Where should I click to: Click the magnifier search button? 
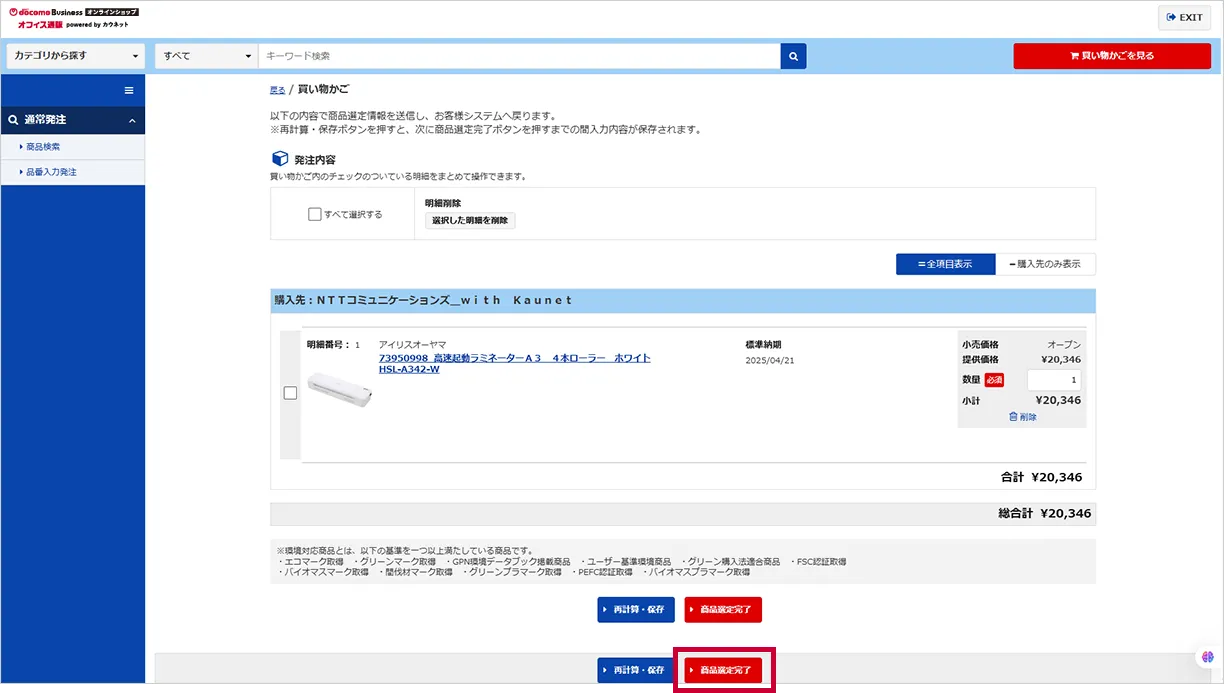point(793,56)
